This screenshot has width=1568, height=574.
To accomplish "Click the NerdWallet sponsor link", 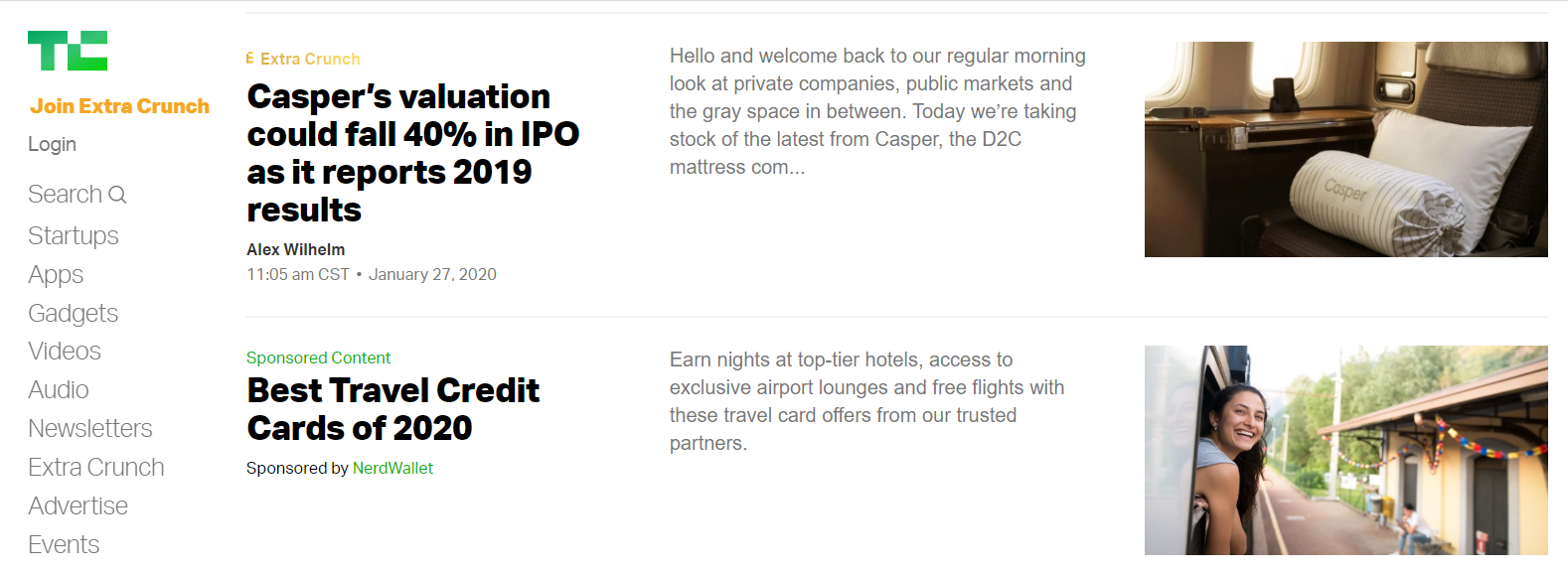I will point(392,468).
